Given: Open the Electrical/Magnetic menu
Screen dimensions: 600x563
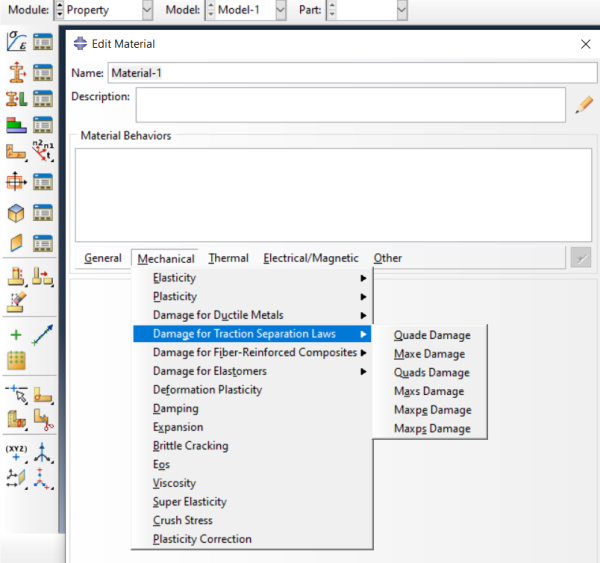Looking at the screenshot, I should tap(310, 258).
